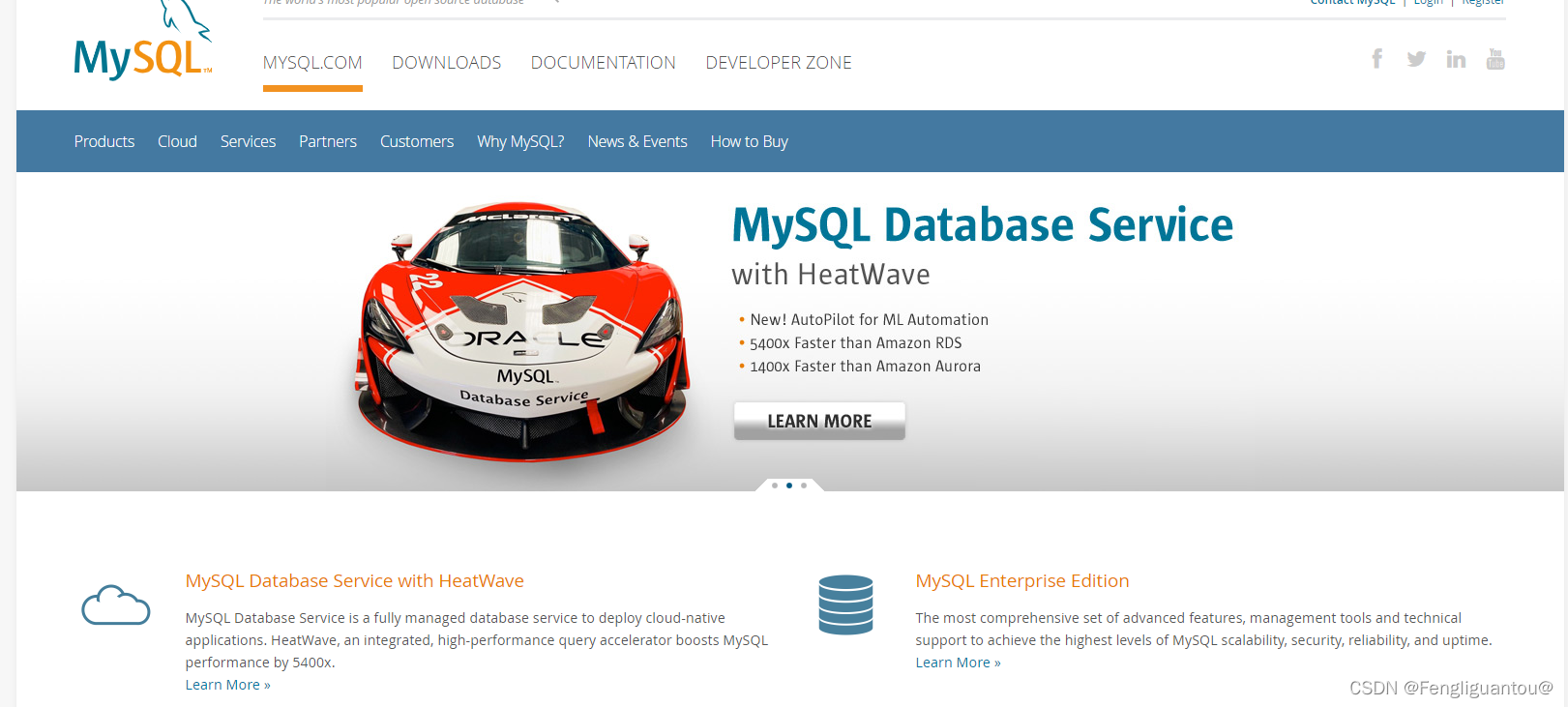This screenshot has width=1568, height=707.
Task: Open MySQL Database Service with HeatWave heading link
Action: pyautogui.click(x=355, y=580)
